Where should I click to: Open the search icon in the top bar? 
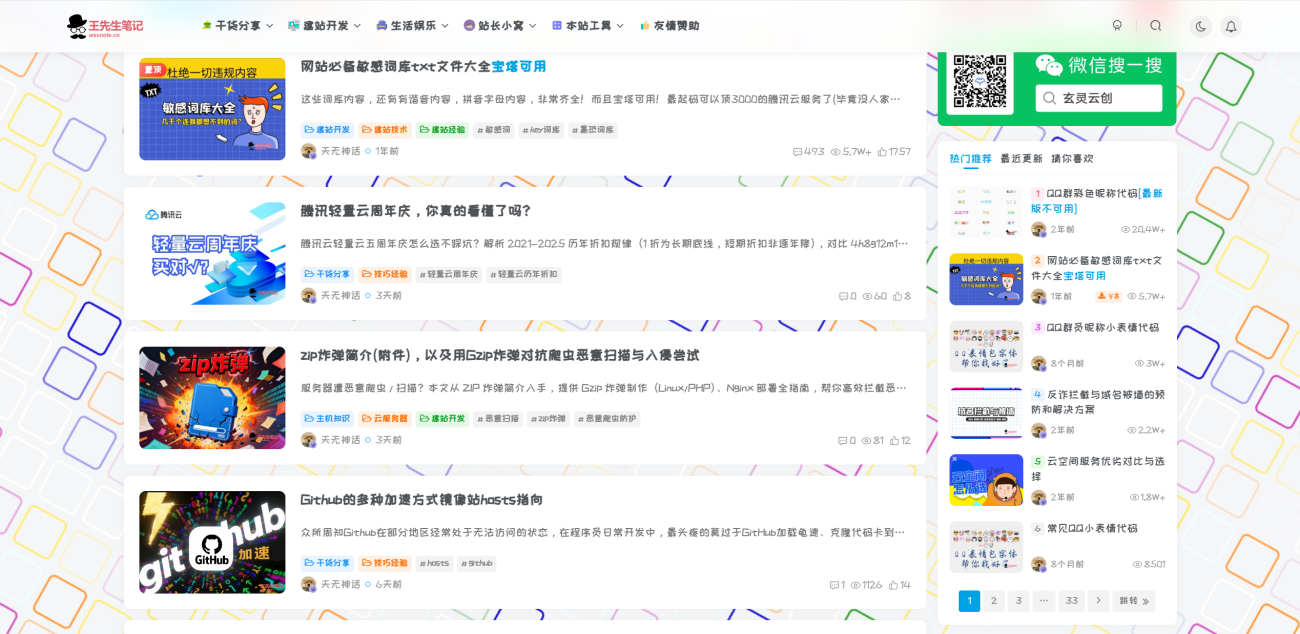(1156, 26)
